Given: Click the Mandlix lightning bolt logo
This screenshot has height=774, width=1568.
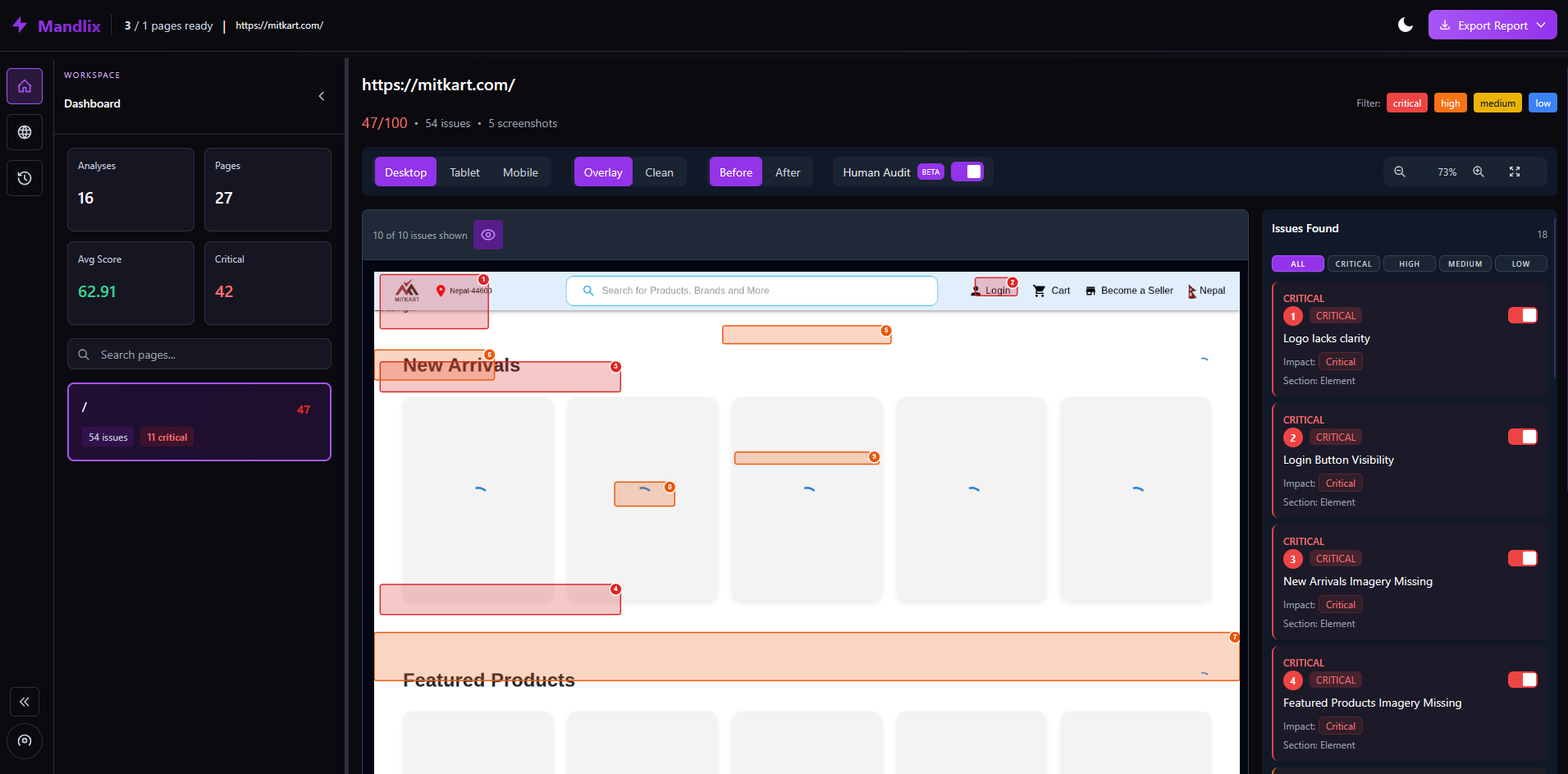Looking at the screenshot, I should point(21,25).
